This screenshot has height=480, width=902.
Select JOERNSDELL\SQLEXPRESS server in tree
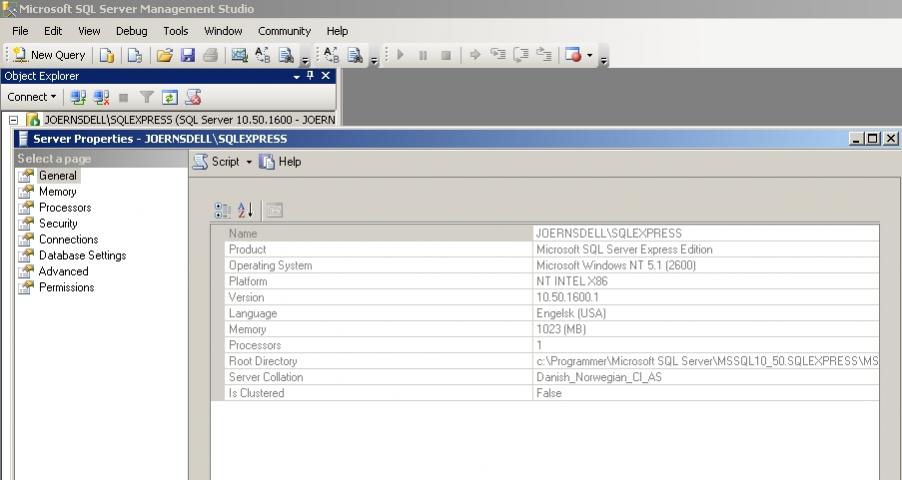click(190, 120)
